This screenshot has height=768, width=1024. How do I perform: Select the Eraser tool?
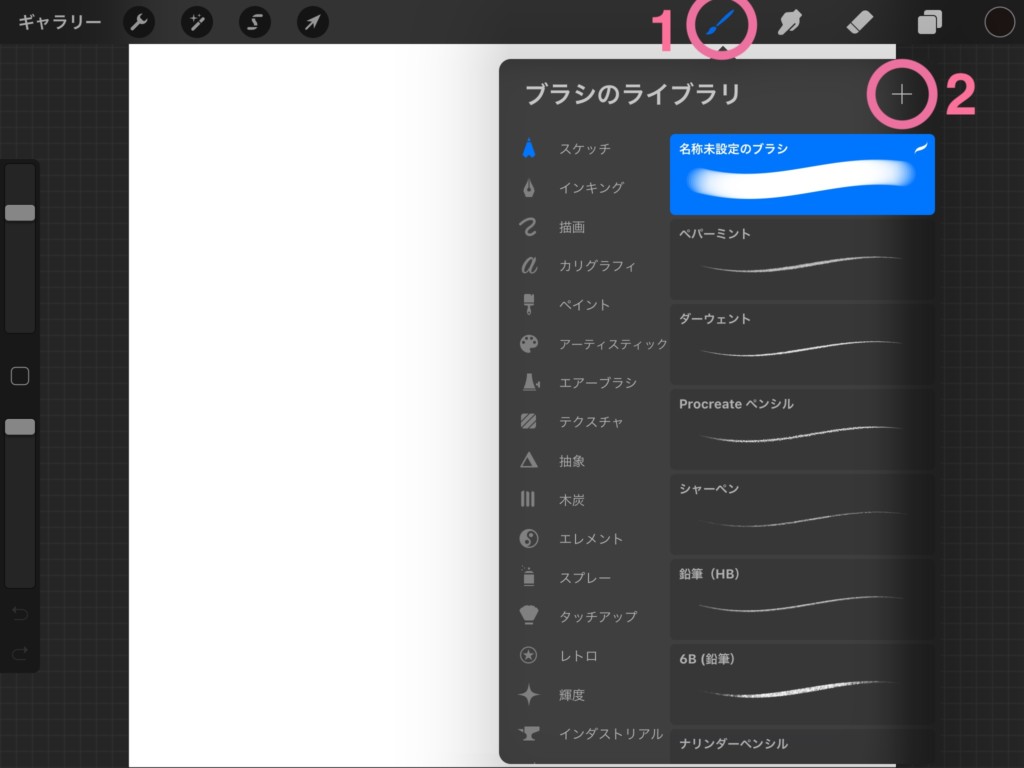(x=859, y=22)
